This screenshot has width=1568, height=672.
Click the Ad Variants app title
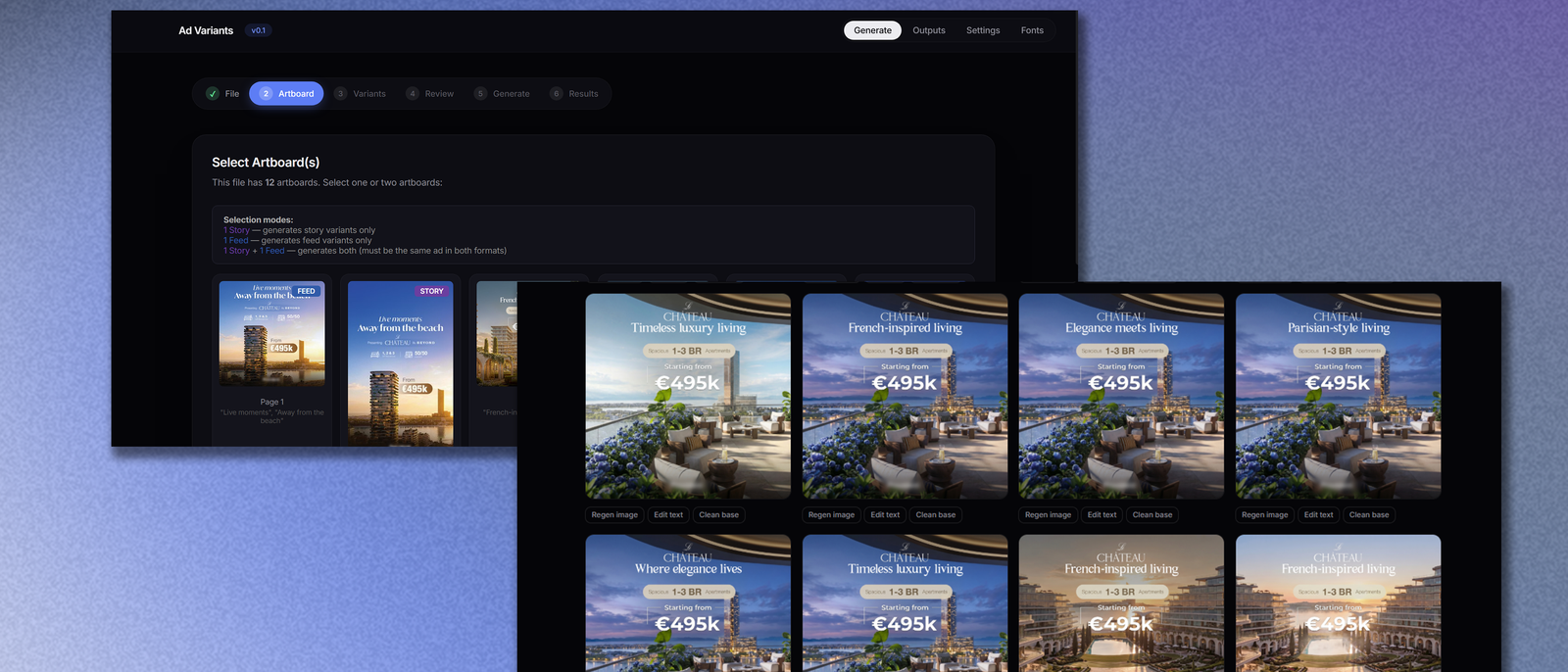click(x=206, y=30)
